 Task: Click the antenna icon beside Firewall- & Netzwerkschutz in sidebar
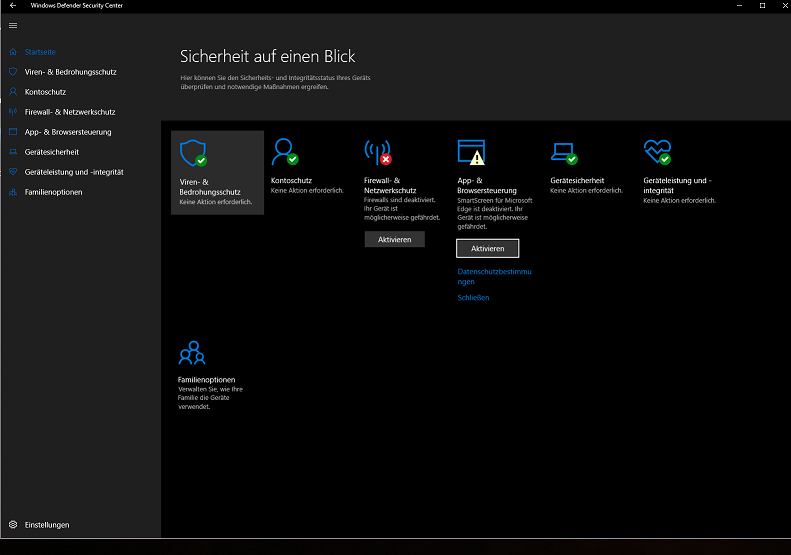13,112
